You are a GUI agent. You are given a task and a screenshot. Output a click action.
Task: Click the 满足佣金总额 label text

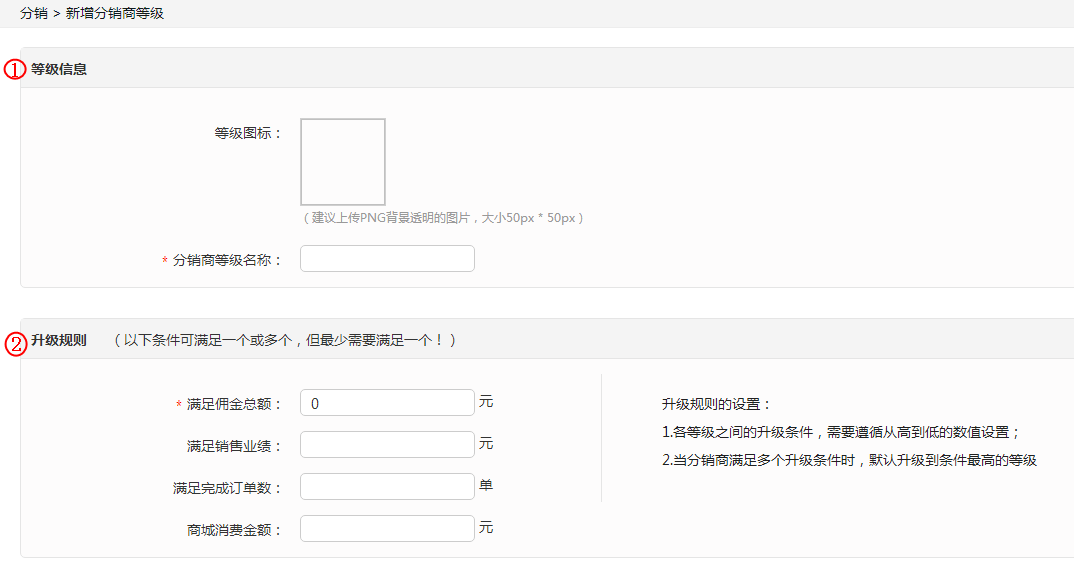tap(235, 404)
